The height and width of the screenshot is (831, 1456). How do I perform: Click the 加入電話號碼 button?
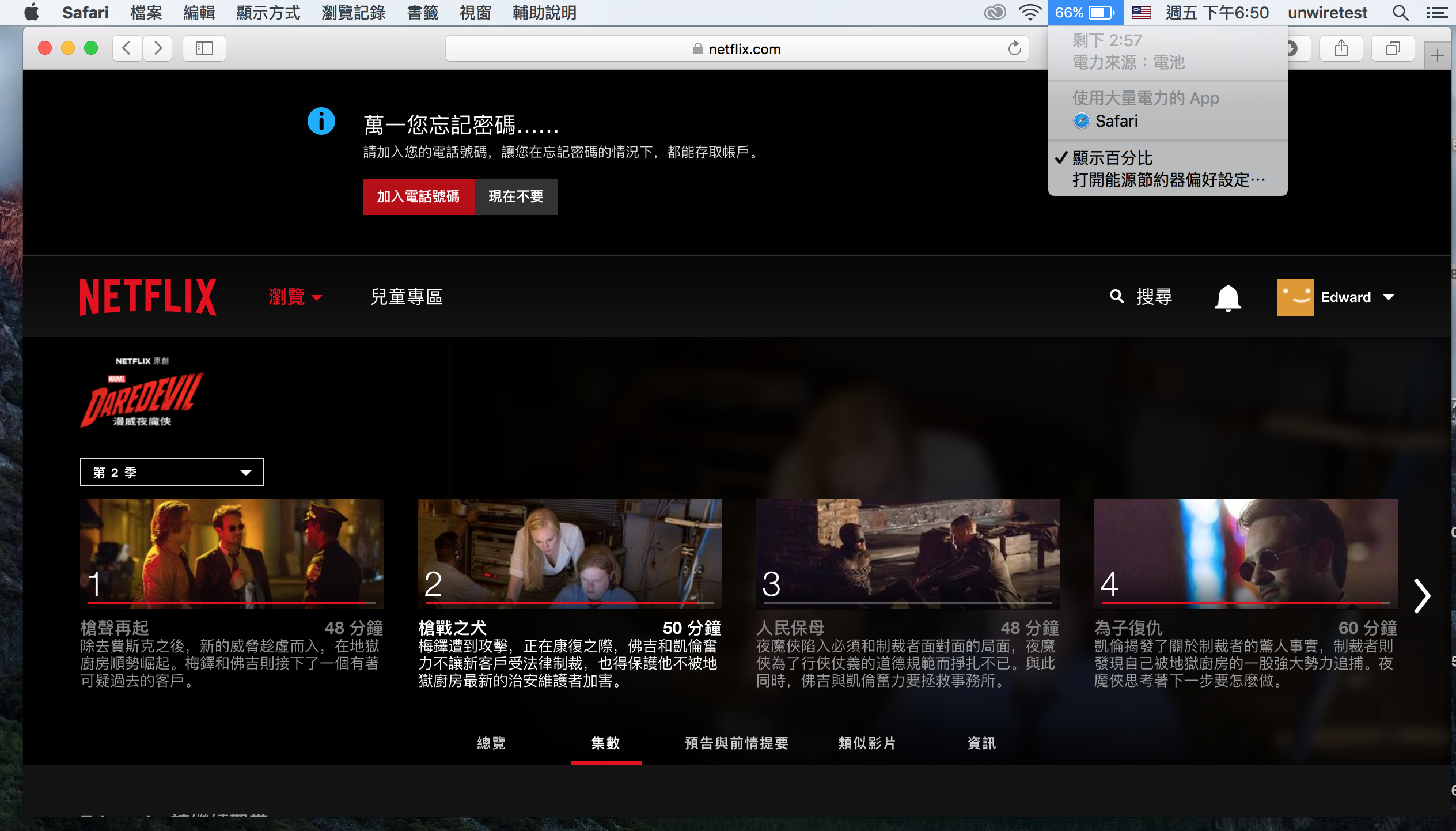click(x=418, y=197)
